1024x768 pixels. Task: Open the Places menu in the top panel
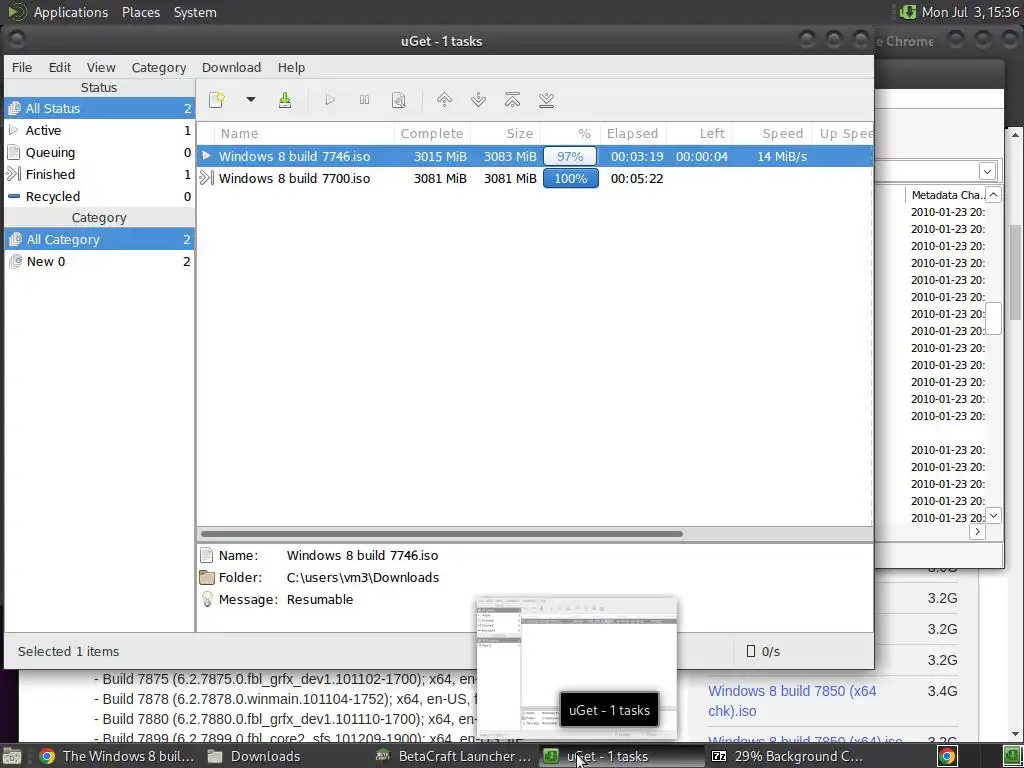[x=140, y=12]
